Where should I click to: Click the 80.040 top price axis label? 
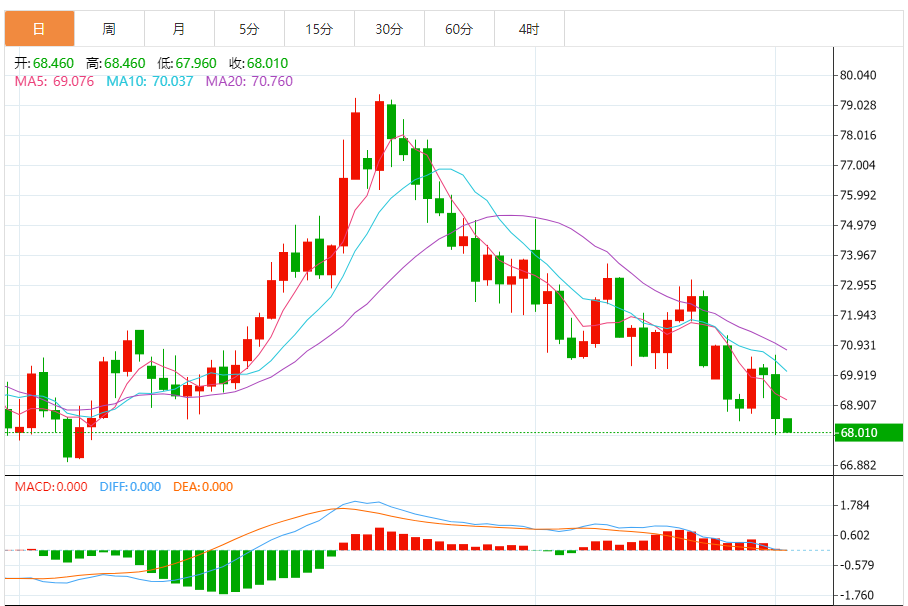(x=858, y=76)
